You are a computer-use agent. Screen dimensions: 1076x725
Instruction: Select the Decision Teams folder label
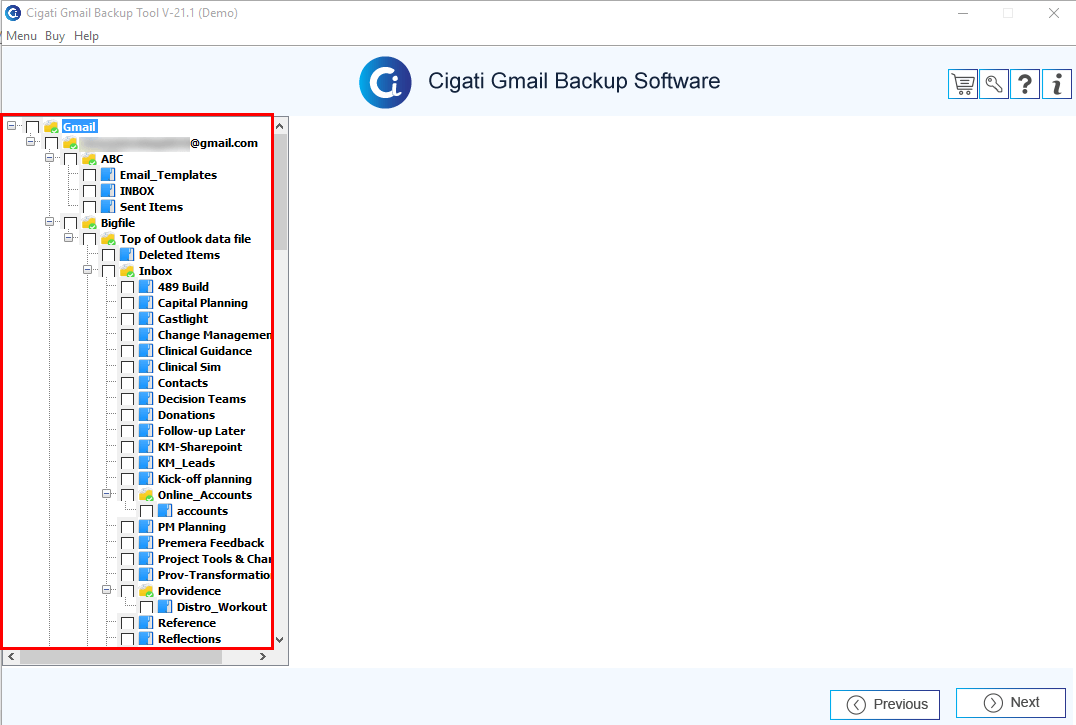coord(202,399)
